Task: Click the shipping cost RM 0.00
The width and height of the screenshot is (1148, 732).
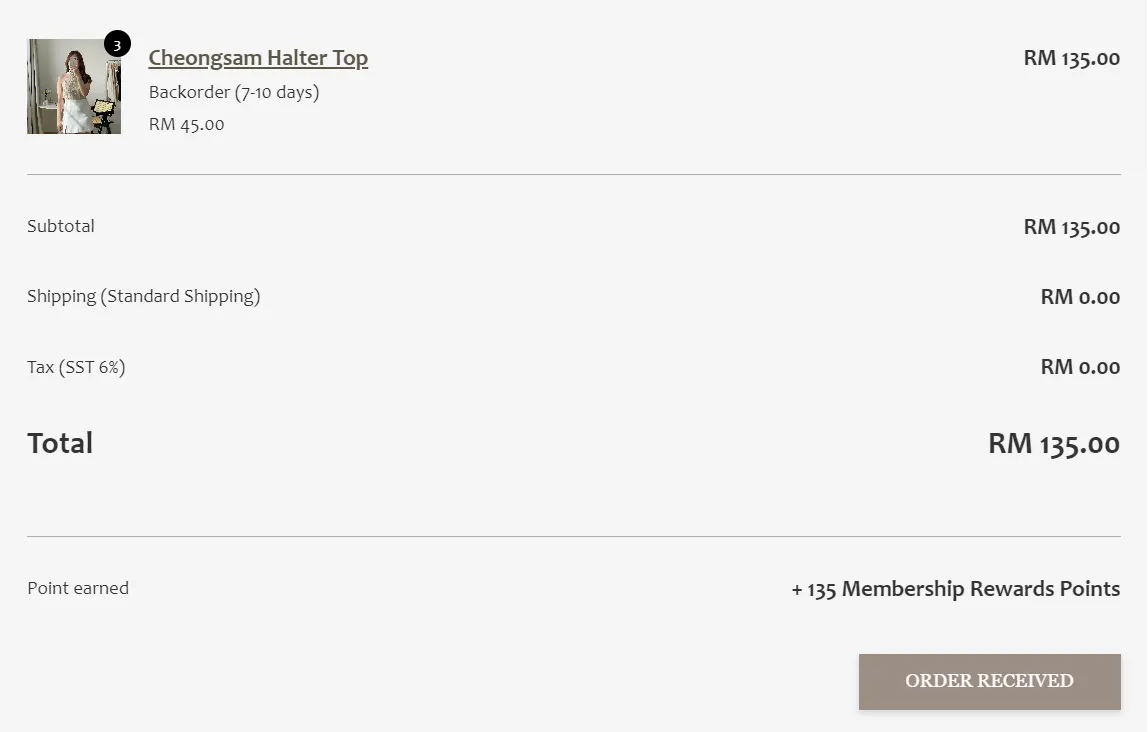Action: tap(1080, 297)
